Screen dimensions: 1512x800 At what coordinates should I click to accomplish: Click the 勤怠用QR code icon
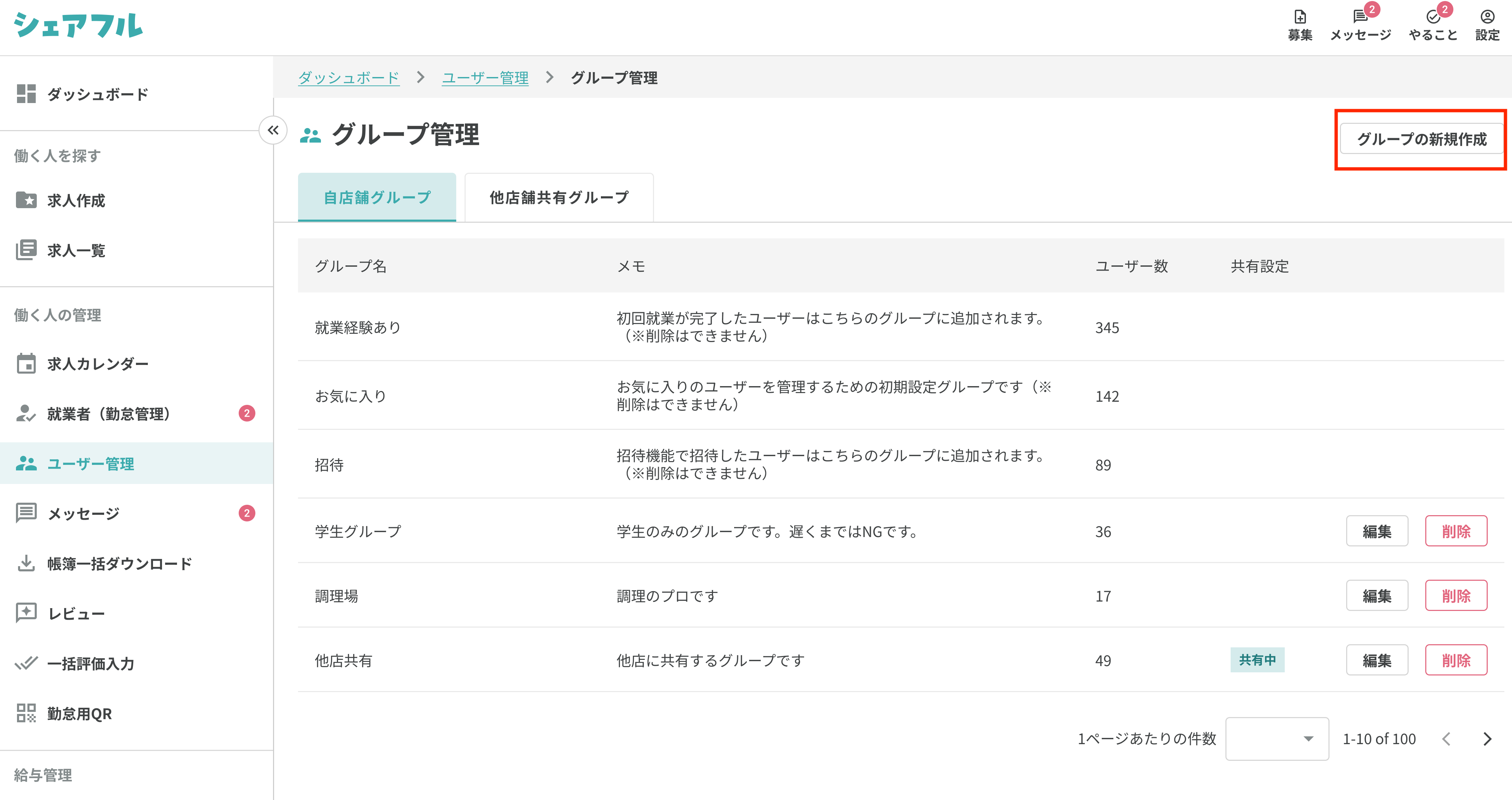[x=26, y=713]
